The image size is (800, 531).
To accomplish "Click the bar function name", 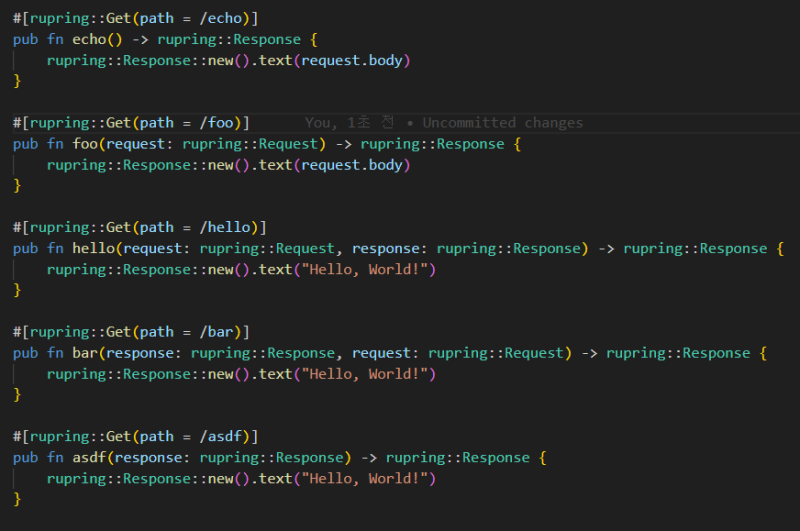I will pyautogui.click(x=85, y=353).
